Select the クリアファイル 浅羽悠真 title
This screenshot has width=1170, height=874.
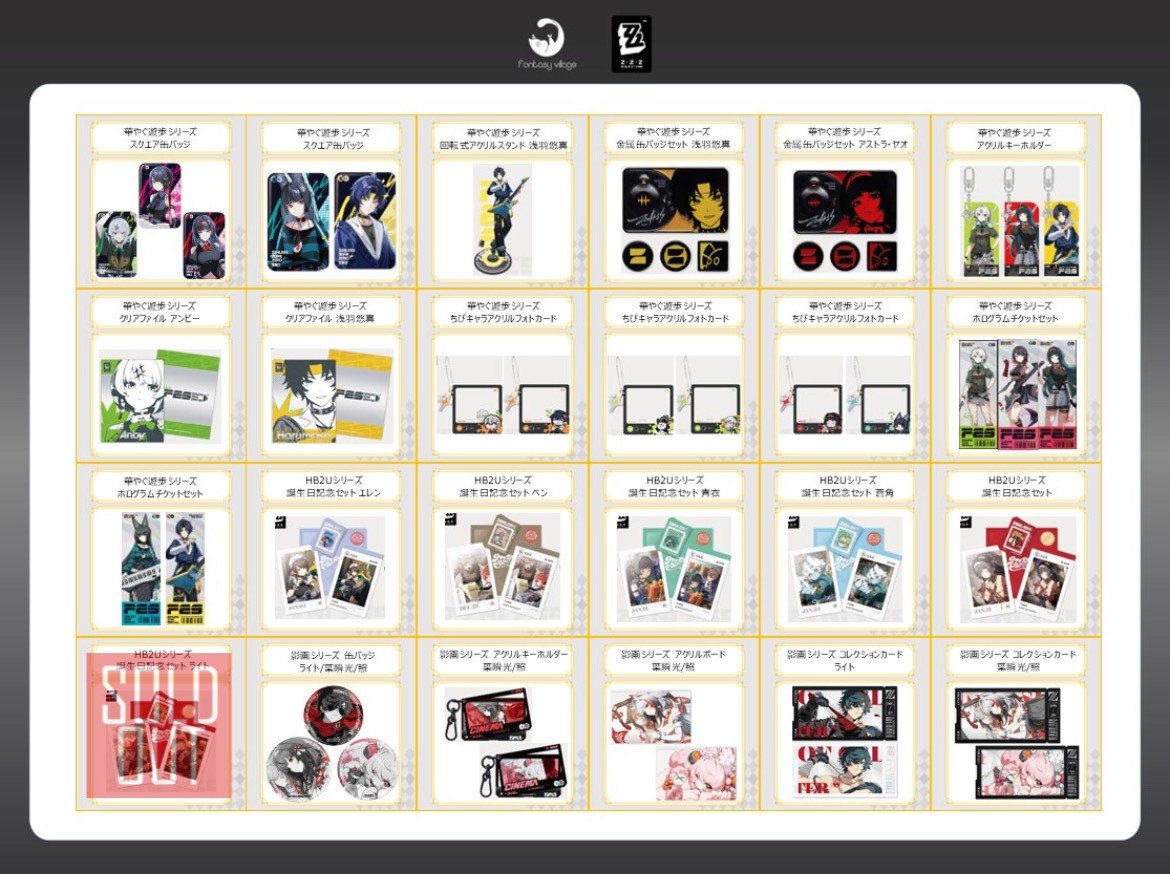click(x=332, y=312)
